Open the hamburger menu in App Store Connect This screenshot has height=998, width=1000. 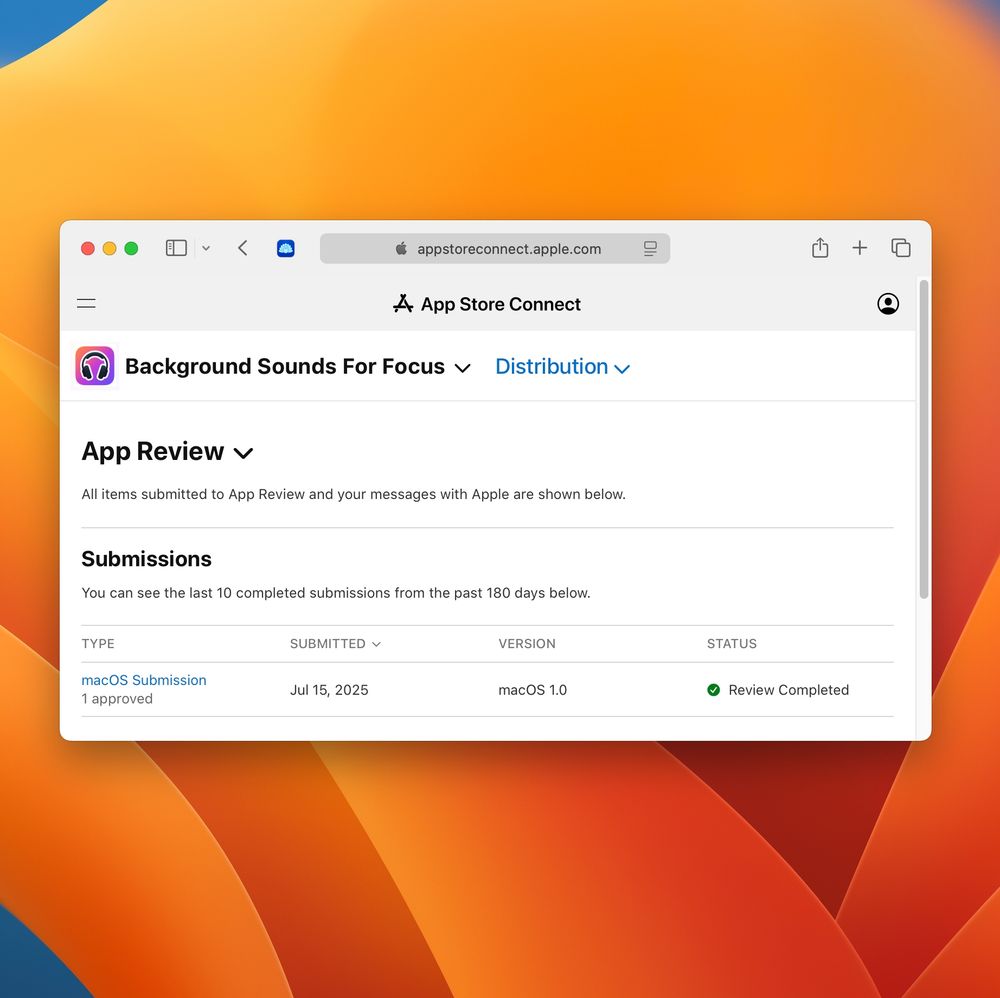pos(86,304)
